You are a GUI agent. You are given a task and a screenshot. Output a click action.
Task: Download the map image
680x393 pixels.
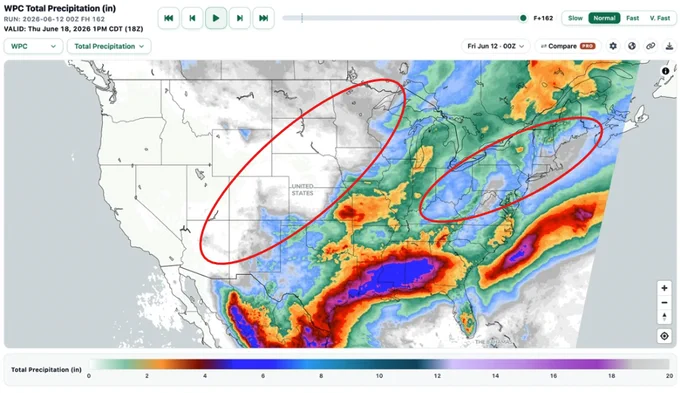tap(669, 46)
